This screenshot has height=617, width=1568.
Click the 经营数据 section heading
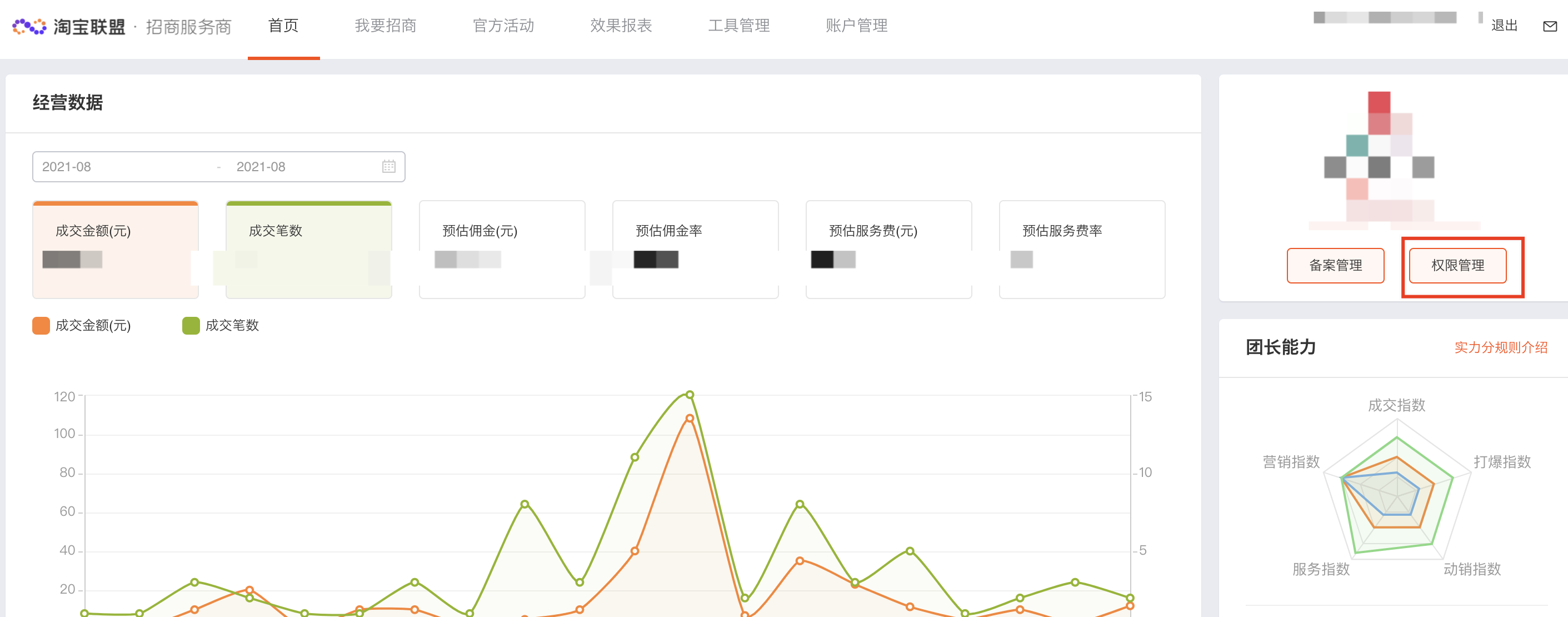point(68,102)
